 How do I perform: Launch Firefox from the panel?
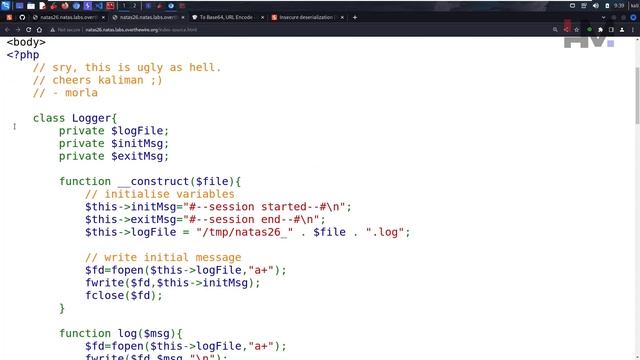tap(65, 6)
